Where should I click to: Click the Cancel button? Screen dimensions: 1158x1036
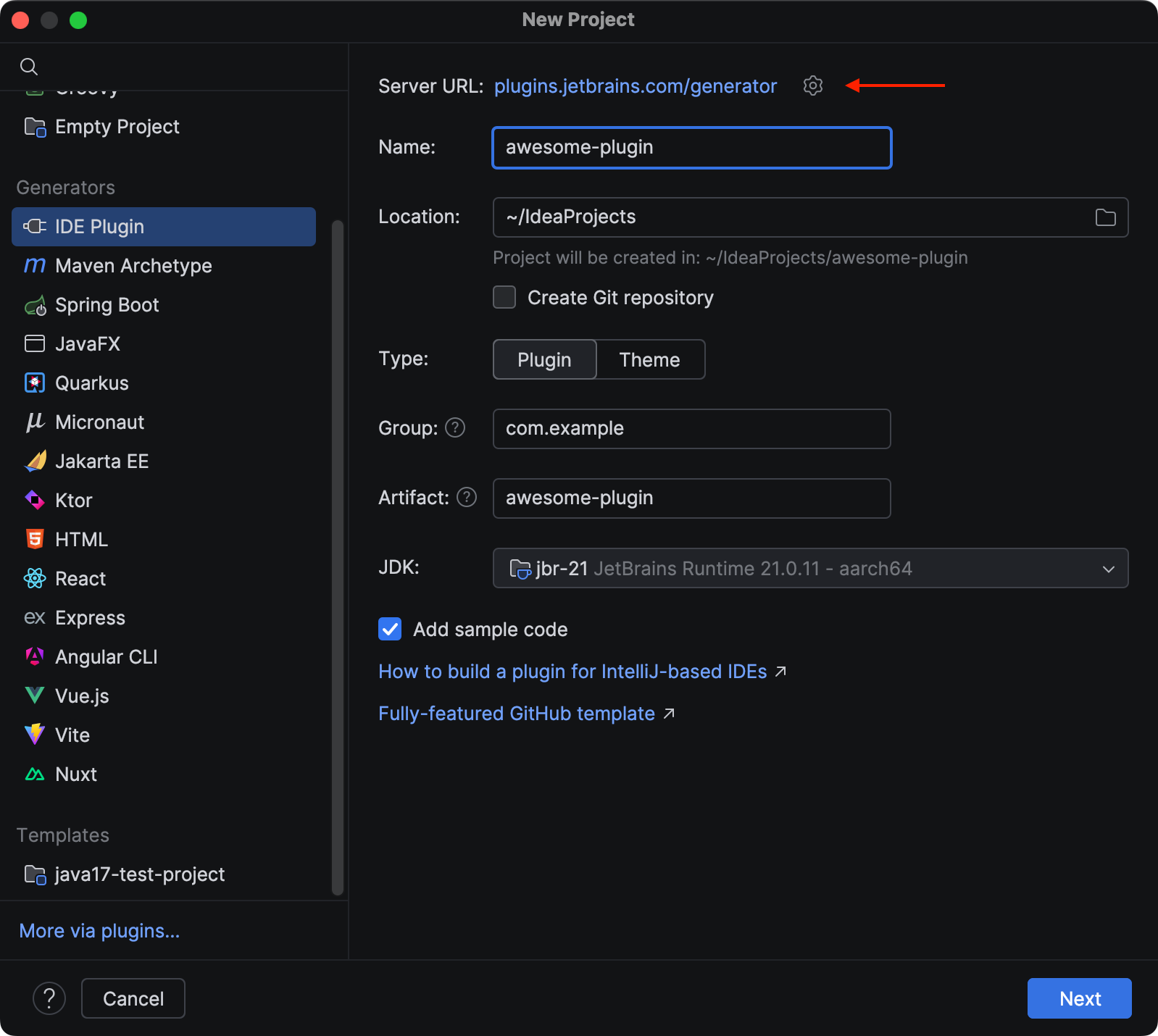click(133, 998)
